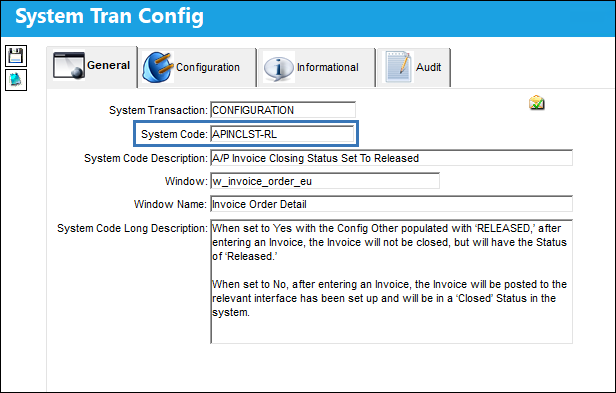Click inside the System Code Long Description box

(x=391, y=281)
